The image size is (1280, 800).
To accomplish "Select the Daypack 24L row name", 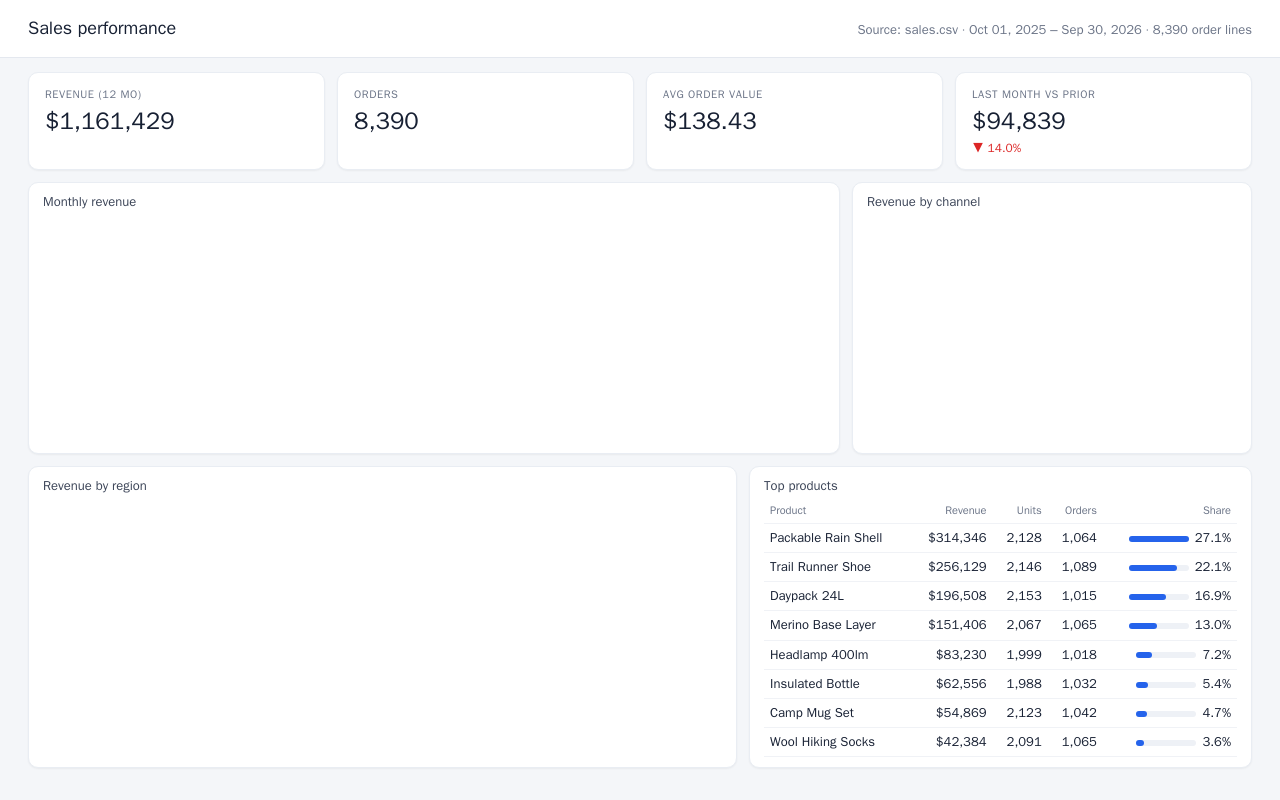I will [x=807, y=596].
